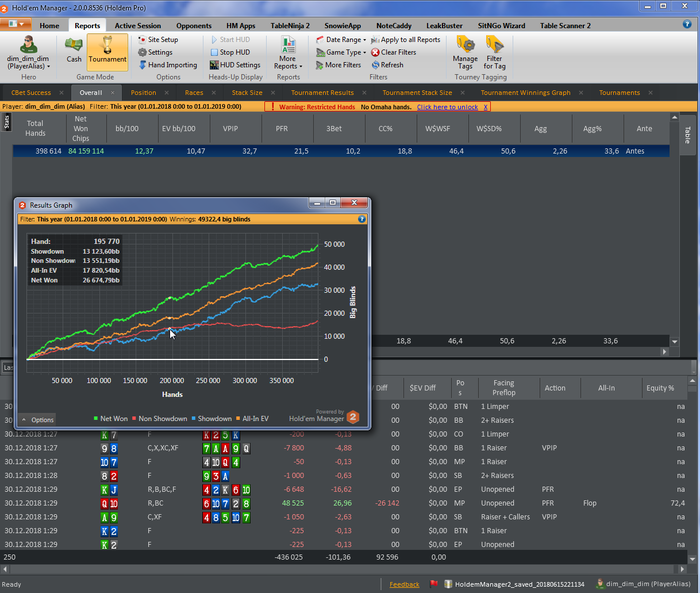Click the red flag status bar icon
Screen dimensions: 700x593
433,584
